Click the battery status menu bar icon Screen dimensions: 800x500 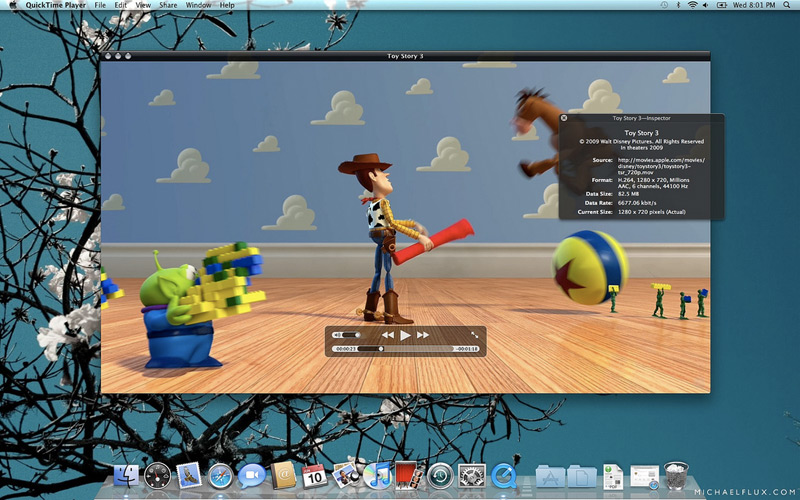click(721, 5)
